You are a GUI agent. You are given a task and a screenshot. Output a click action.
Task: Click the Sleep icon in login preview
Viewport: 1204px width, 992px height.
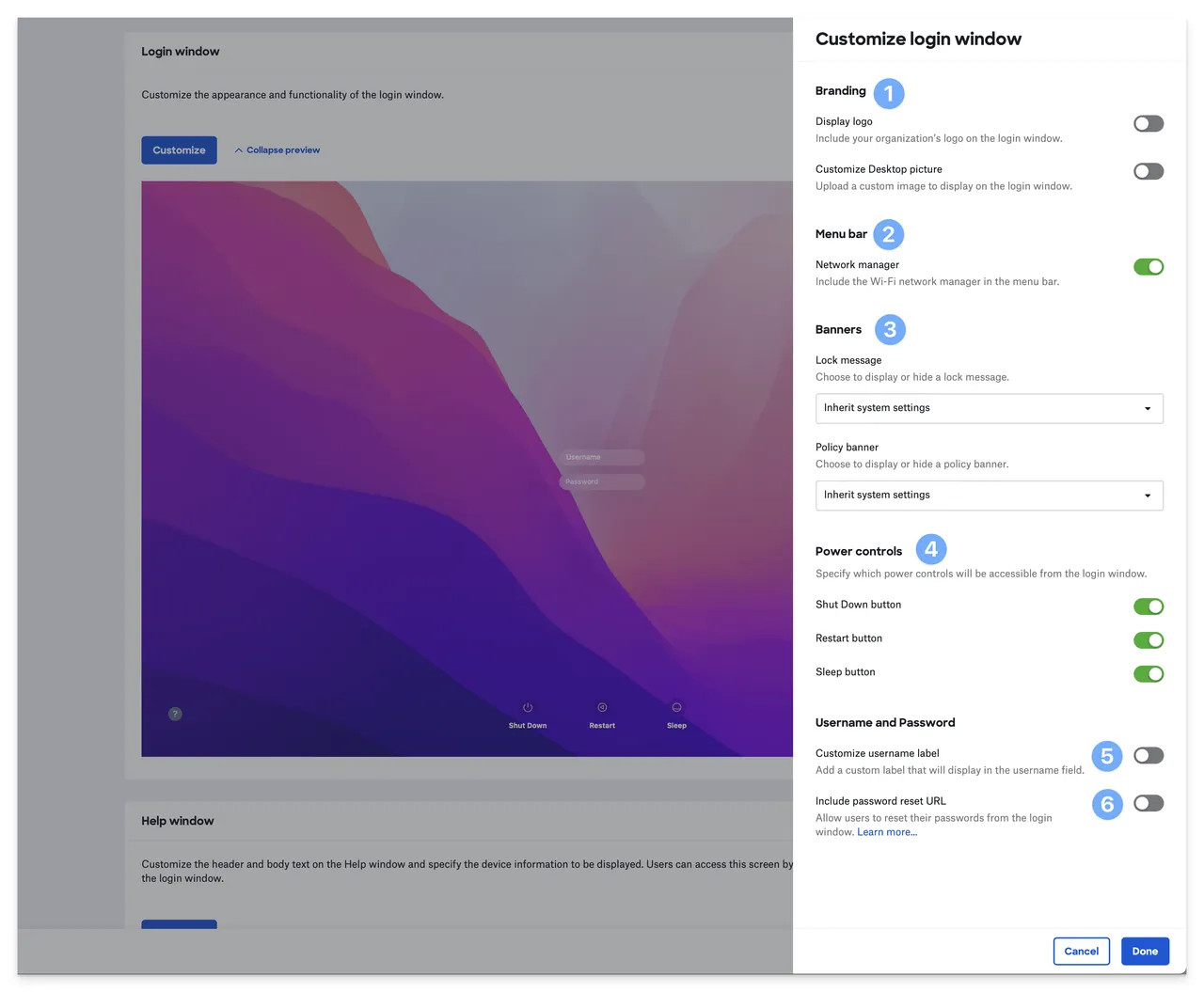[676, 707]
